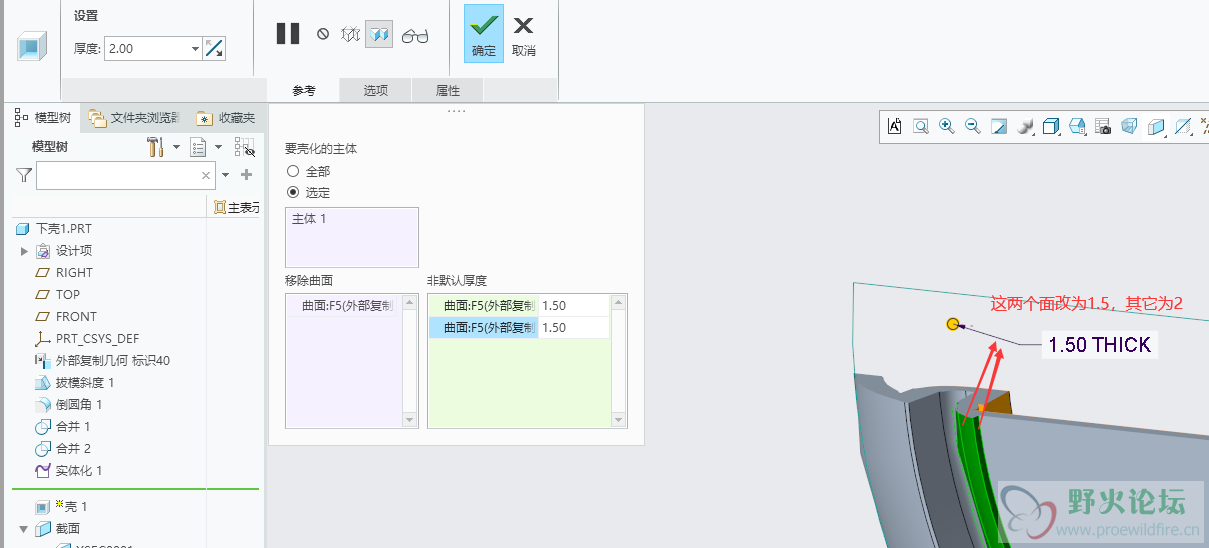Click the Refit zoom icon
Viewport: 1209px width, 548px height.
(x=921, y=126)
